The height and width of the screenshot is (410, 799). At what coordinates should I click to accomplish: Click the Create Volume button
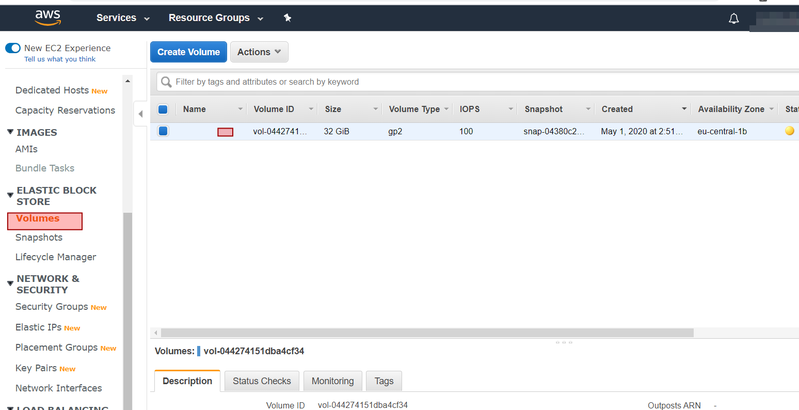click(189, 52)
